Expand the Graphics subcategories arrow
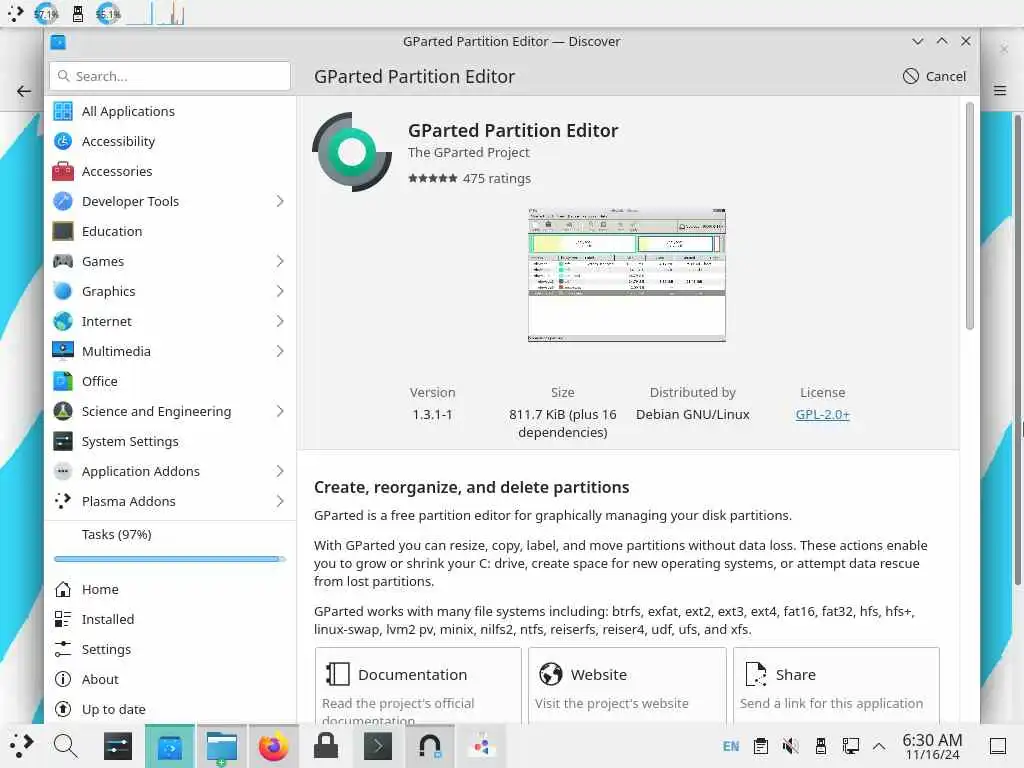Screen dimensions: 1024x768 (x=280, y=291)
